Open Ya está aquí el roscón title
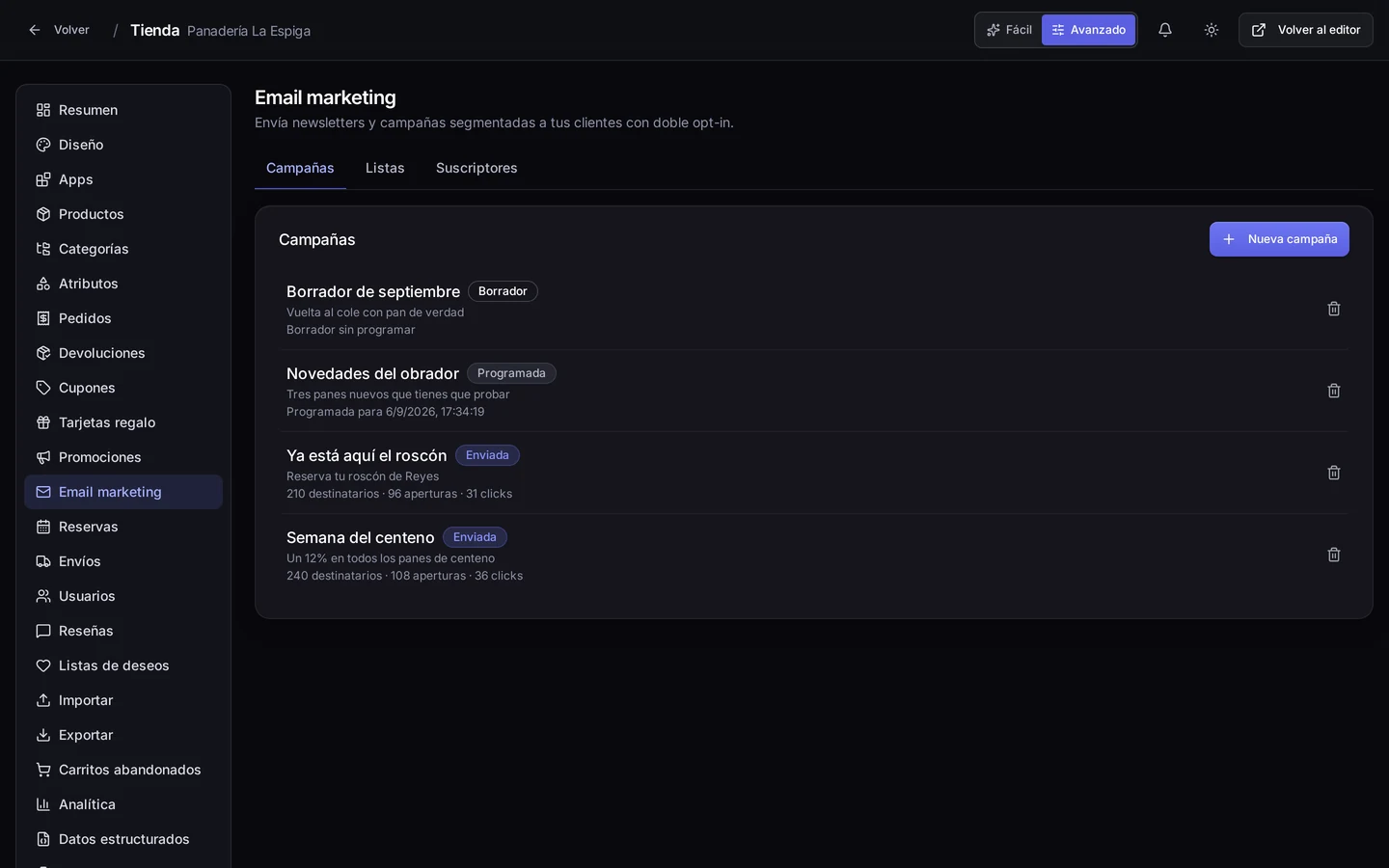This screenshot has height=868, width=1389. 367,455
